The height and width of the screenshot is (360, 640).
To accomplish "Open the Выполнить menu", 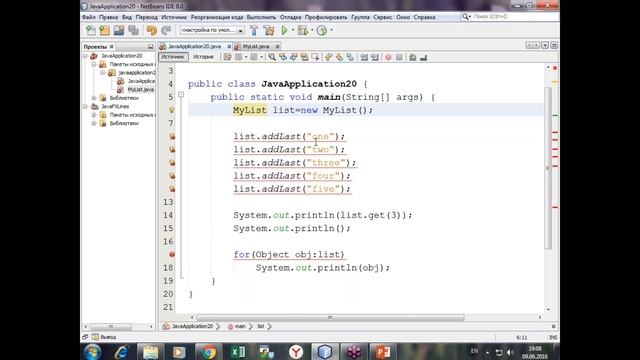I will point(262,17).
